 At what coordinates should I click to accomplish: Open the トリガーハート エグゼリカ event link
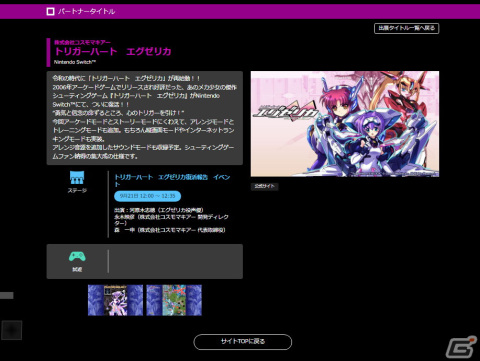coord(172,180)
